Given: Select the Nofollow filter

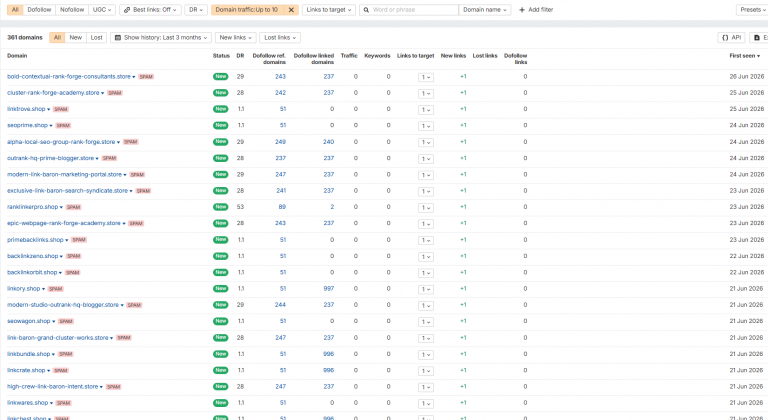Looking at the screenshot, I should [x=72, y=10].
